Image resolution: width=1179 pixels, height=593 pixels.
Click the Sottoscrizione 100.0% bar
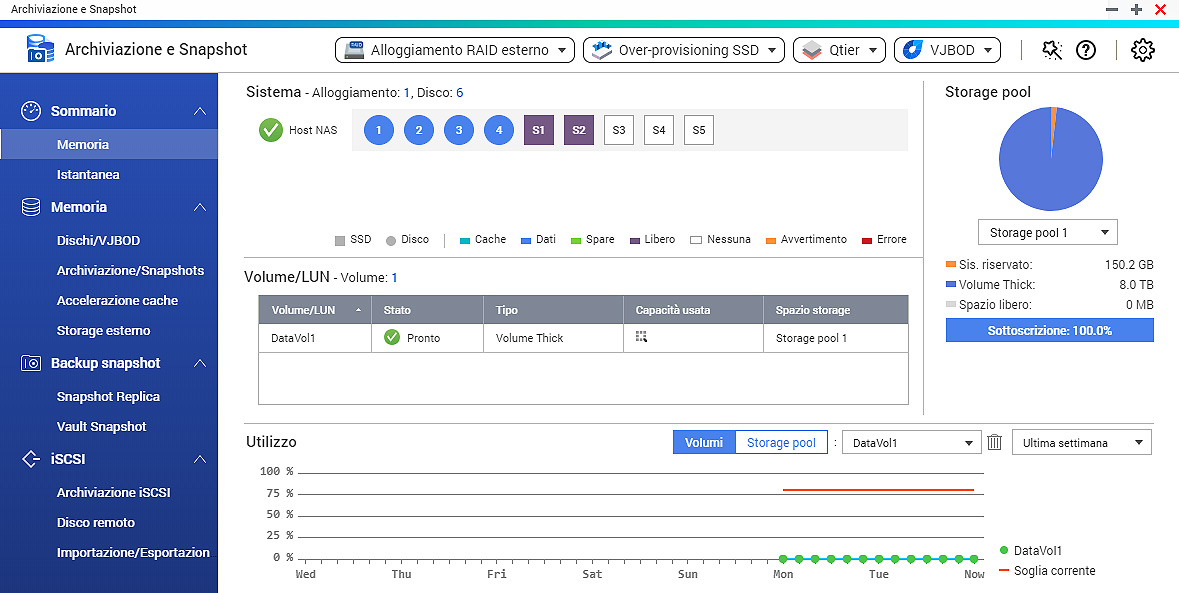(1049, 330)
